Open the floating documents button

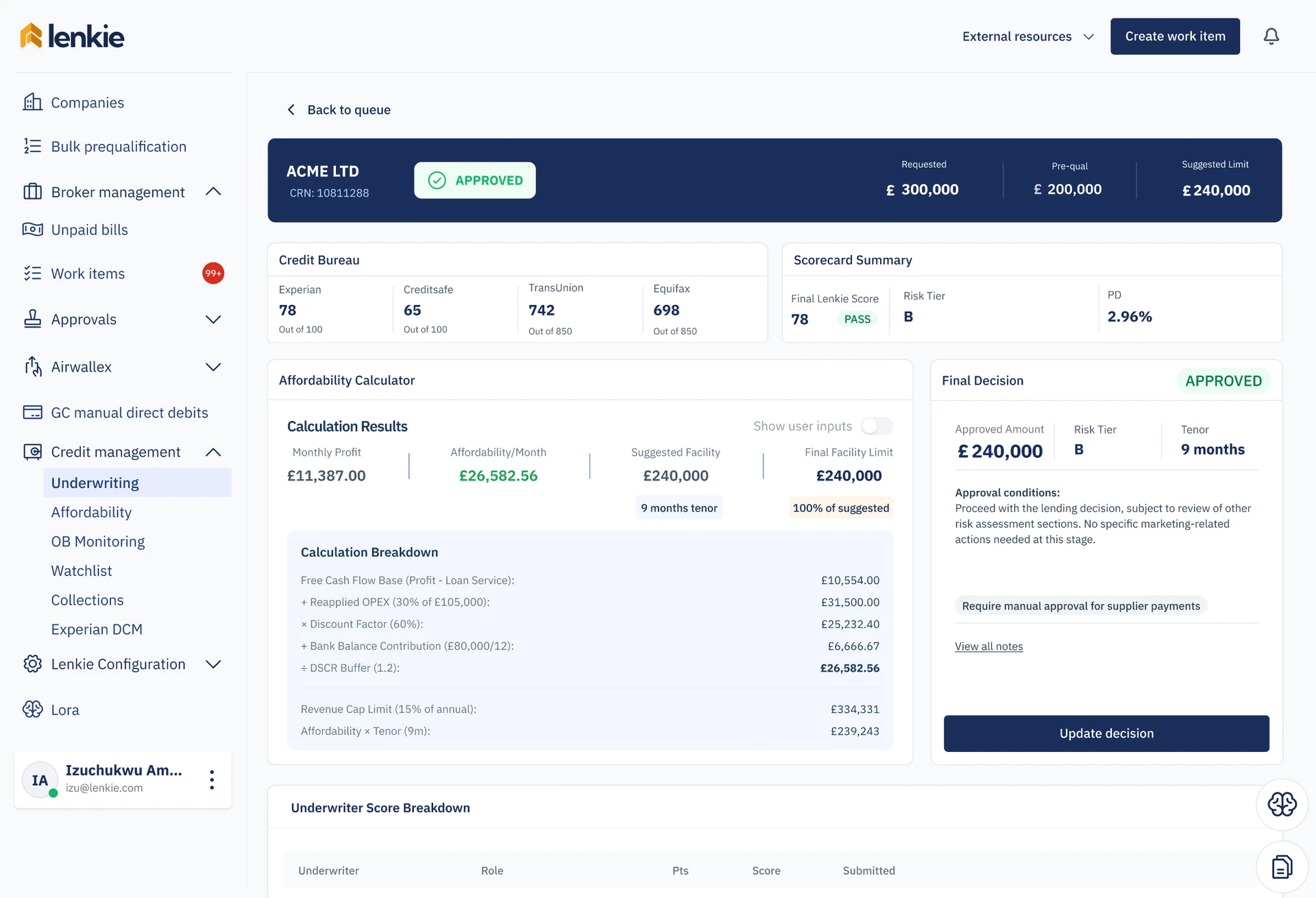click(1282, 867)
